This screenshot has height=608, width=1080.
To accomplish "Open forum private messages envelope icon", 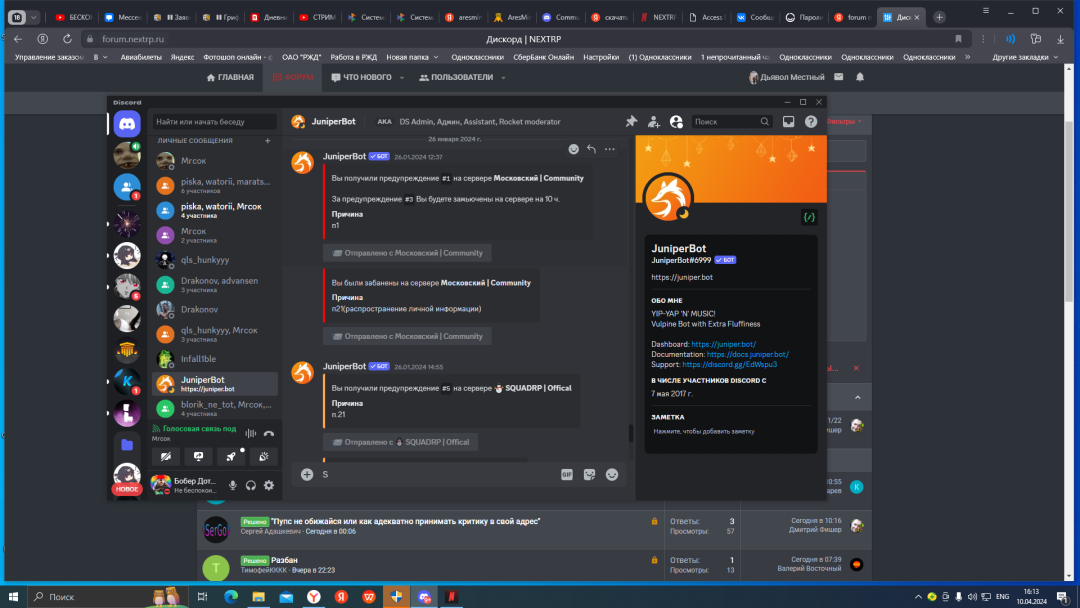I will tap(838, 77).
